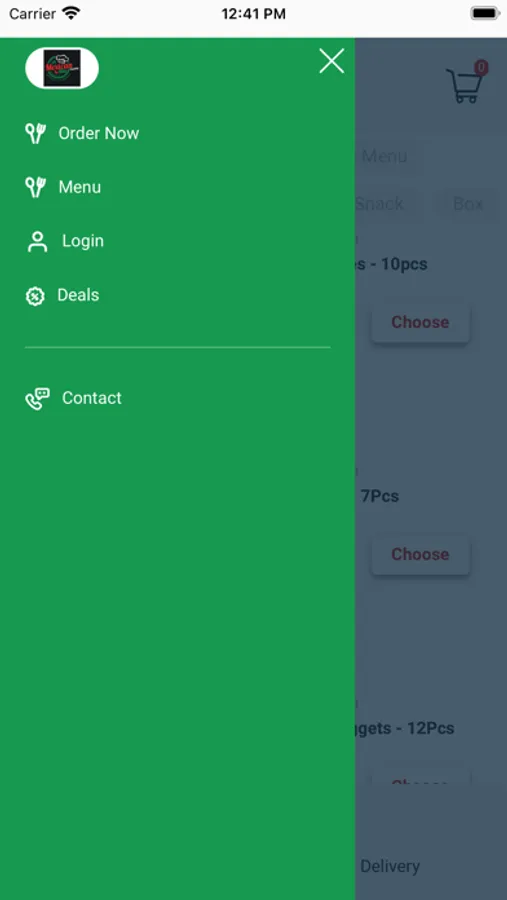The width and height of the screenshot is (507, 900).
Task: Choose the 10pcs item
Action: pos(420,322)
